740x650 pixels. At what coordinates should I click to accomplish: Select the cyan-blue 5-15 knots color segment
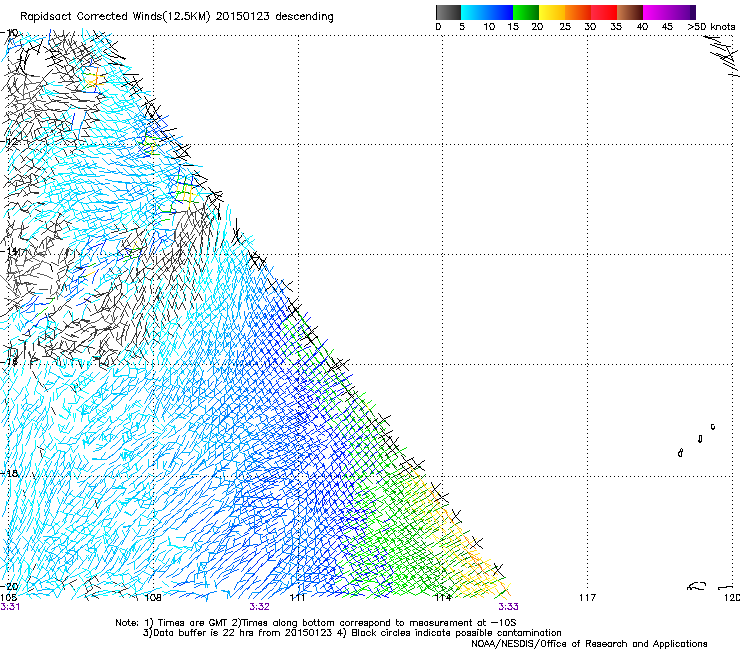coord(487,12)
